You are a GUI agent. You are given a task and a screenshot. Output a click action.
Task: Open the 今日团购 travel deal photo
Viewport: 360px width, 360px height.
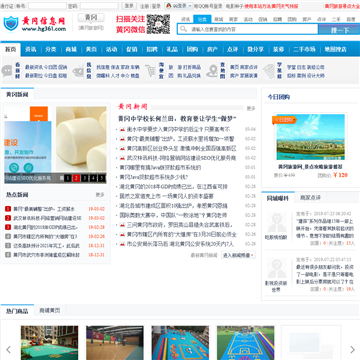click(x=310, y=137)
